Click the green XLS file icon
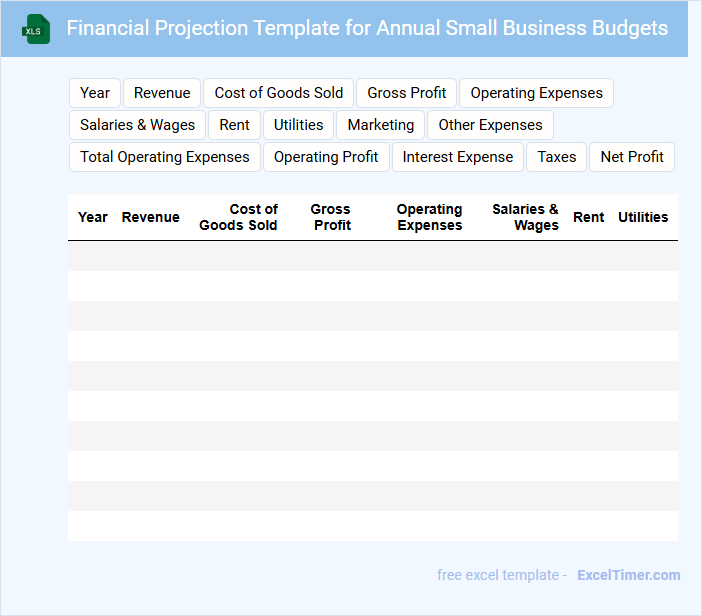702x616 pixels. point(36,30)
